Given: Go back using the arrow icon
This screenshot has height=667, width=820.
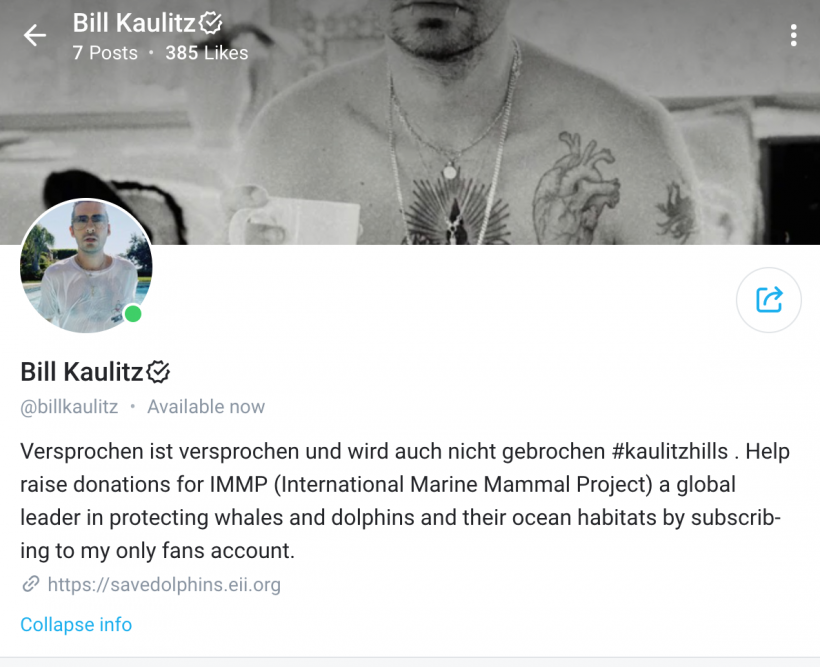Looking at the screenshot, I should [x=35, y=35].
